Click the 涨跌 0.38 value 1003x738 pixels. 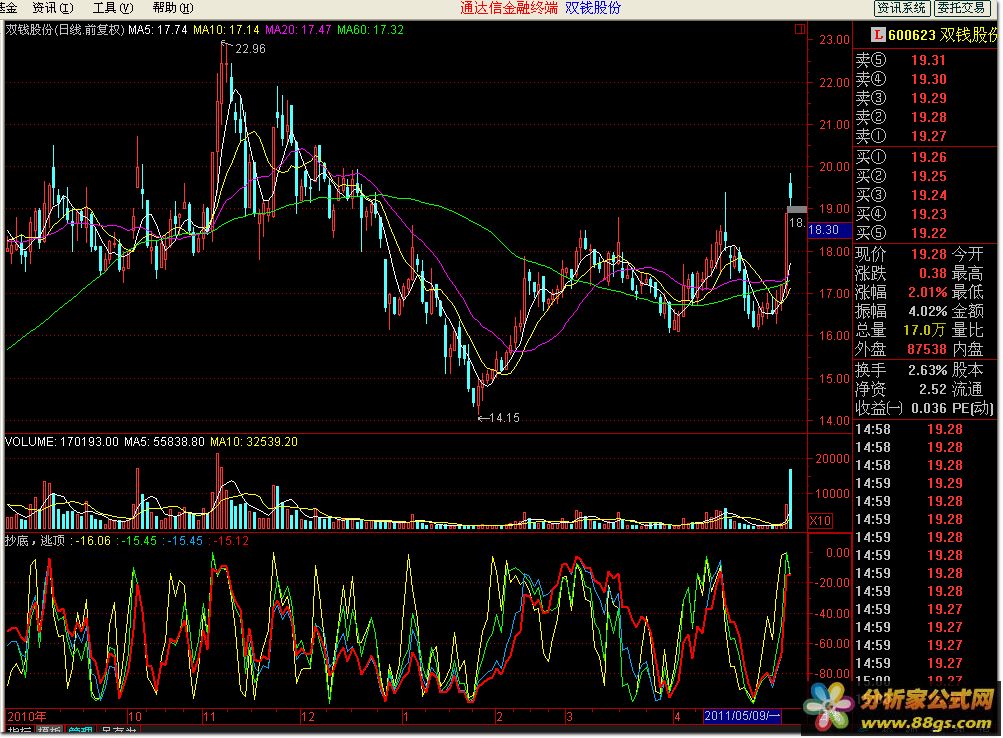point(933,274)
